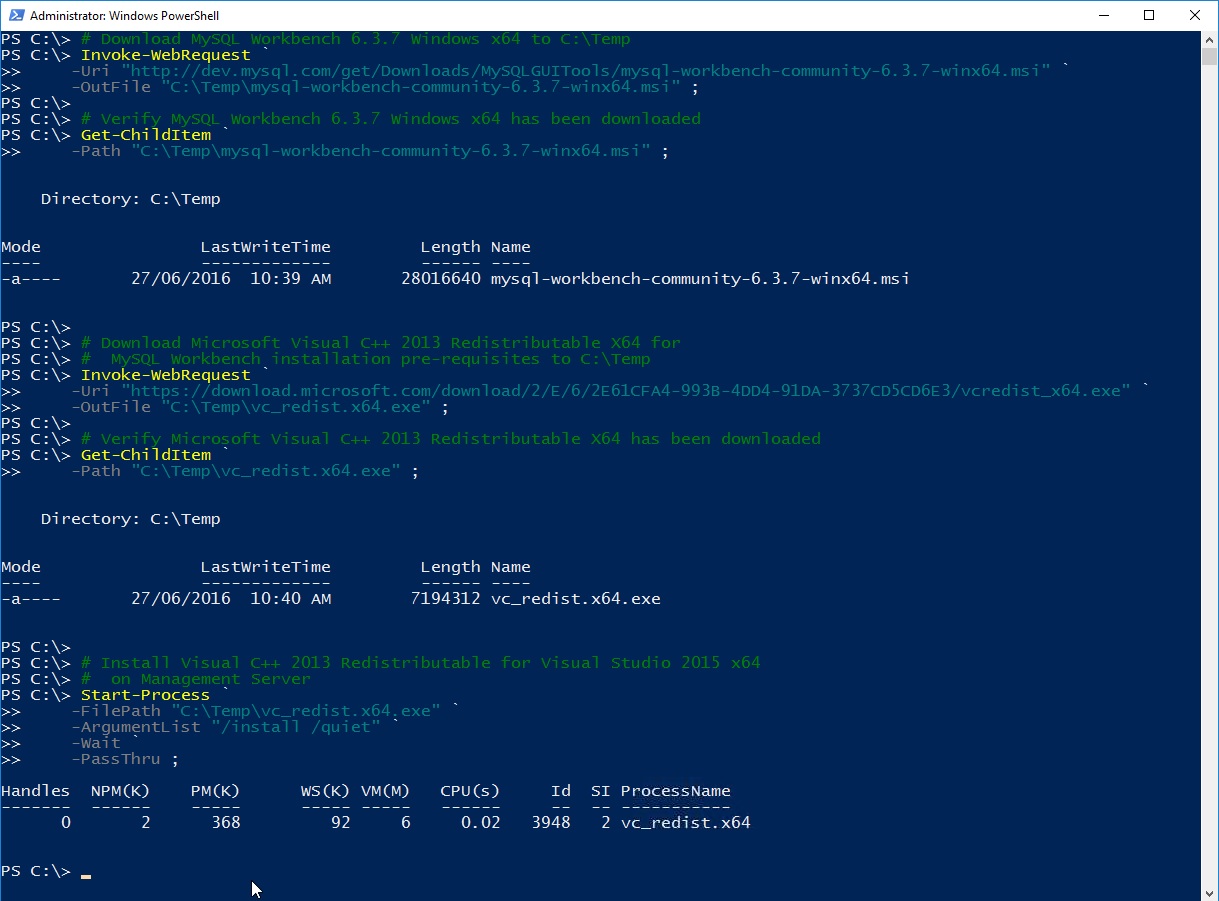This screenshot has height=901, width=1219.
Task: Click the scrollbar up arrow
Action: point(1209,39)
